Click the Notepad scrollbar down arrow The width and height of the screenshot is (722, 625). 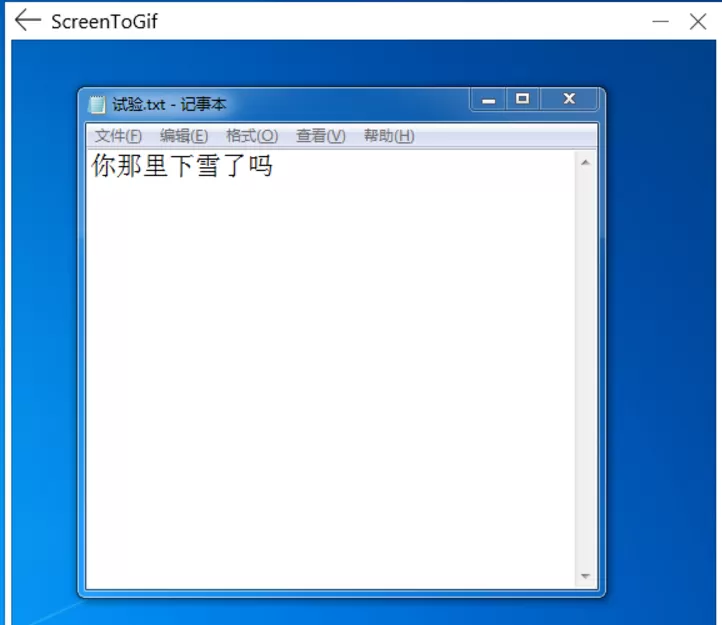click(586, 576)
